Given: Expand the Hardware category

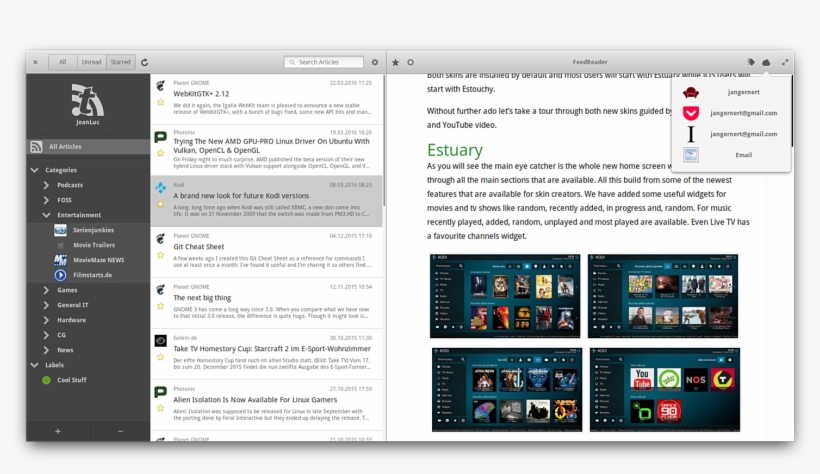Looking at the screenshot, I should [x=46, y=320].
